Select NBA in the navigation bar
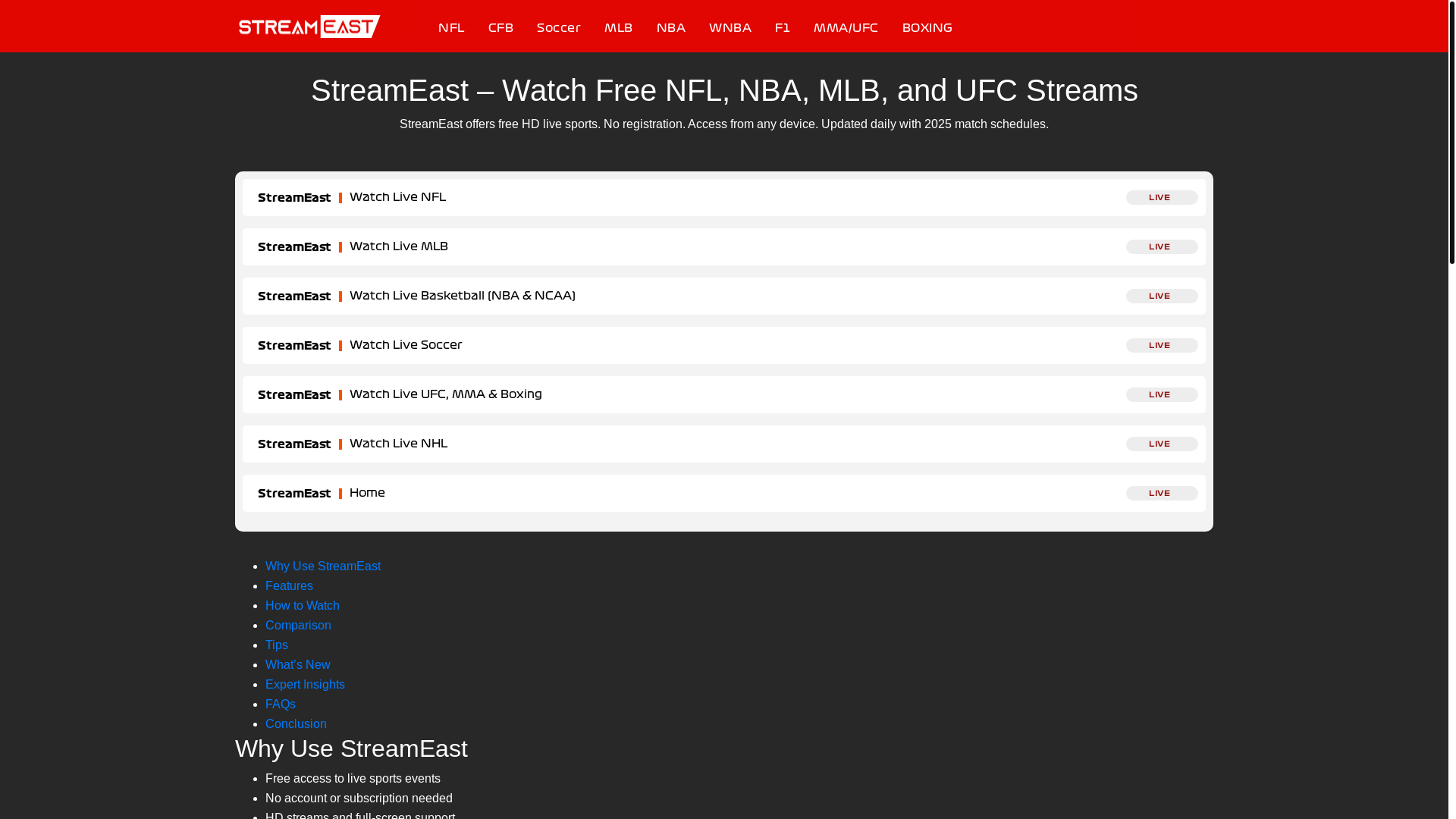This screenshot has height=819, width=1456. click(671, 28)
